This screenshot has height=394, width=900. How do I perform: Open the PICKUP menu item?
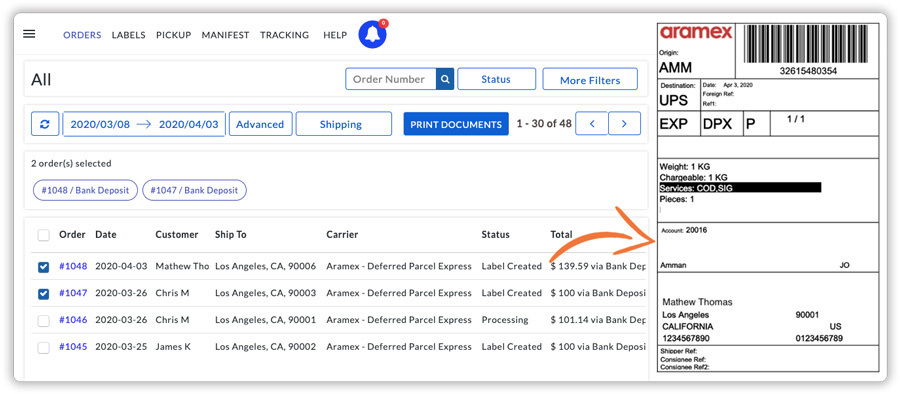point(173,35)
